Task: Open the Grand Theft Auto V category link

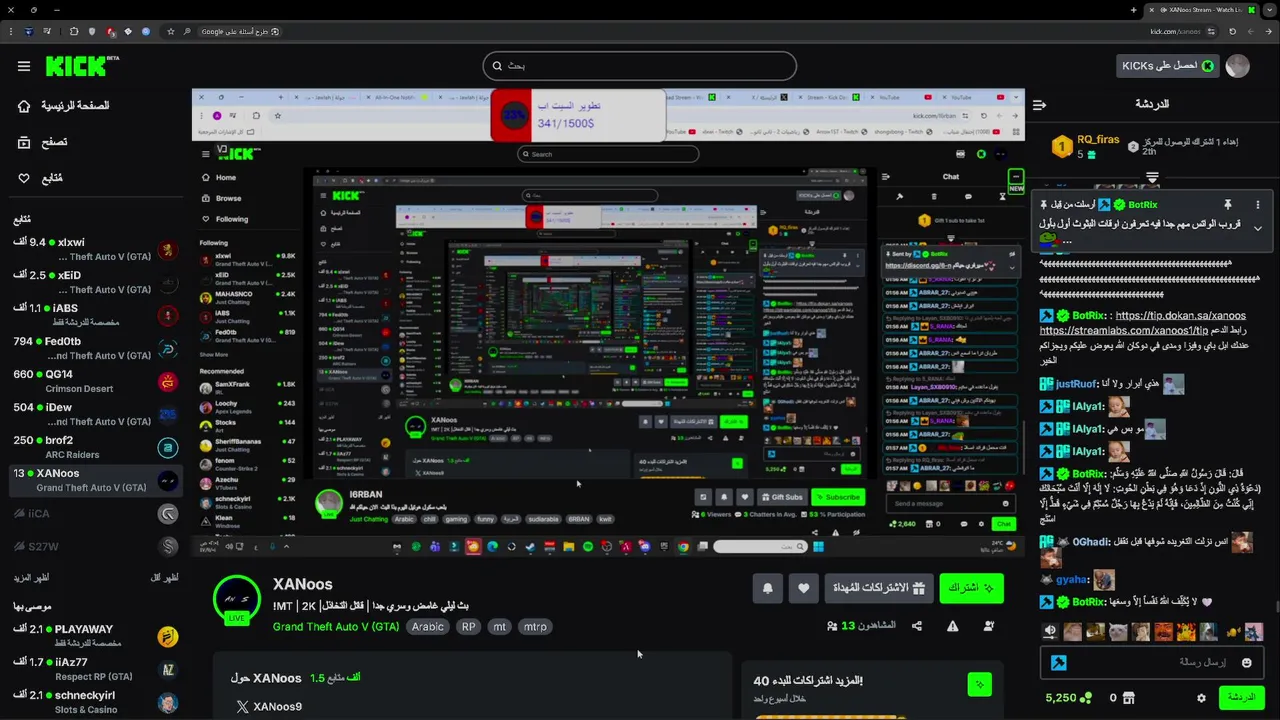Action: point(336,627)
